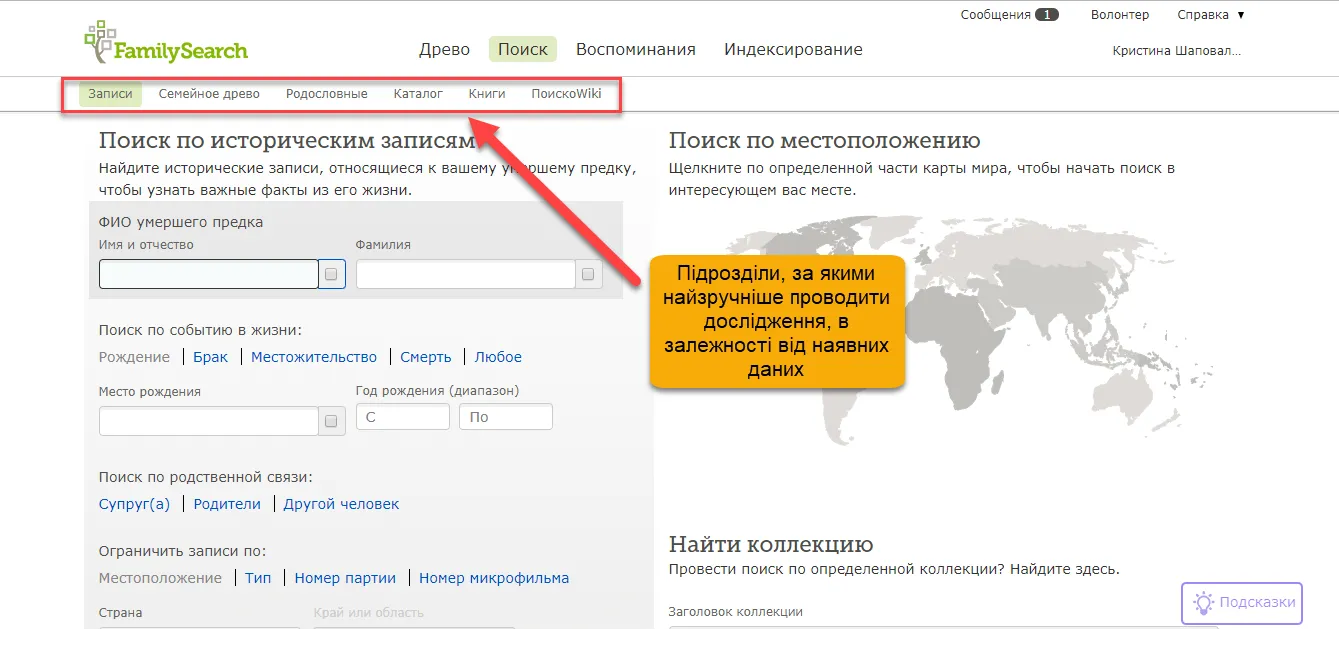Viewport: 1339px width, 661px height.
Task: Open the messages count badge
Action: (1046, 15)
